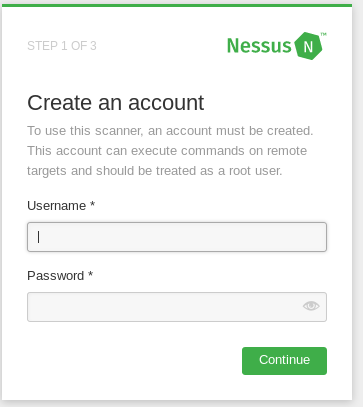Click the Create an account heading
This screenshot has height=407, width=363.
click(115, 103)
